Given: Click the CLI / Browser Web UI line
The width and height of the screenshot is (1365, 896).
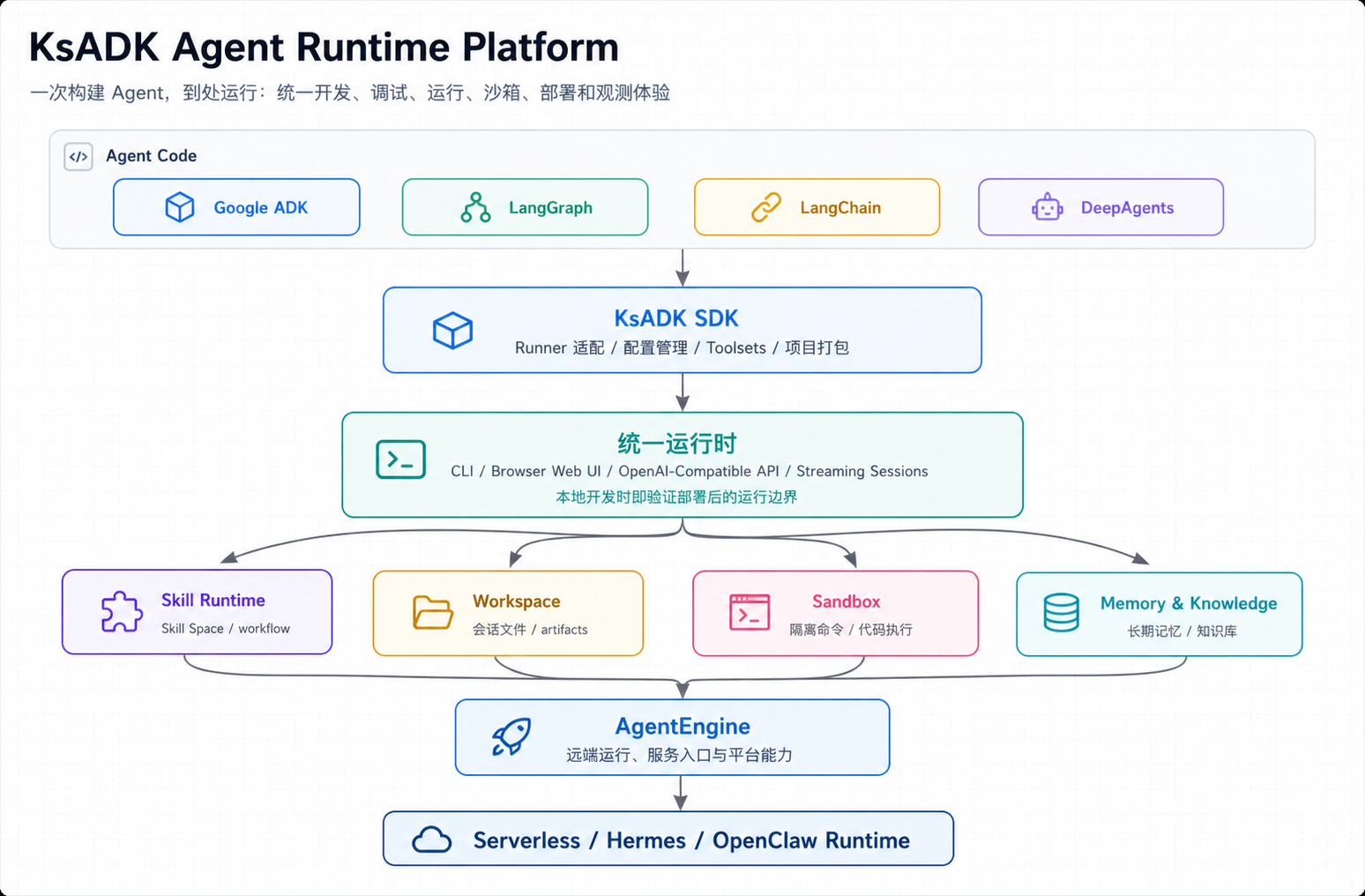Looking at the screenshot, I should [690, 471].
